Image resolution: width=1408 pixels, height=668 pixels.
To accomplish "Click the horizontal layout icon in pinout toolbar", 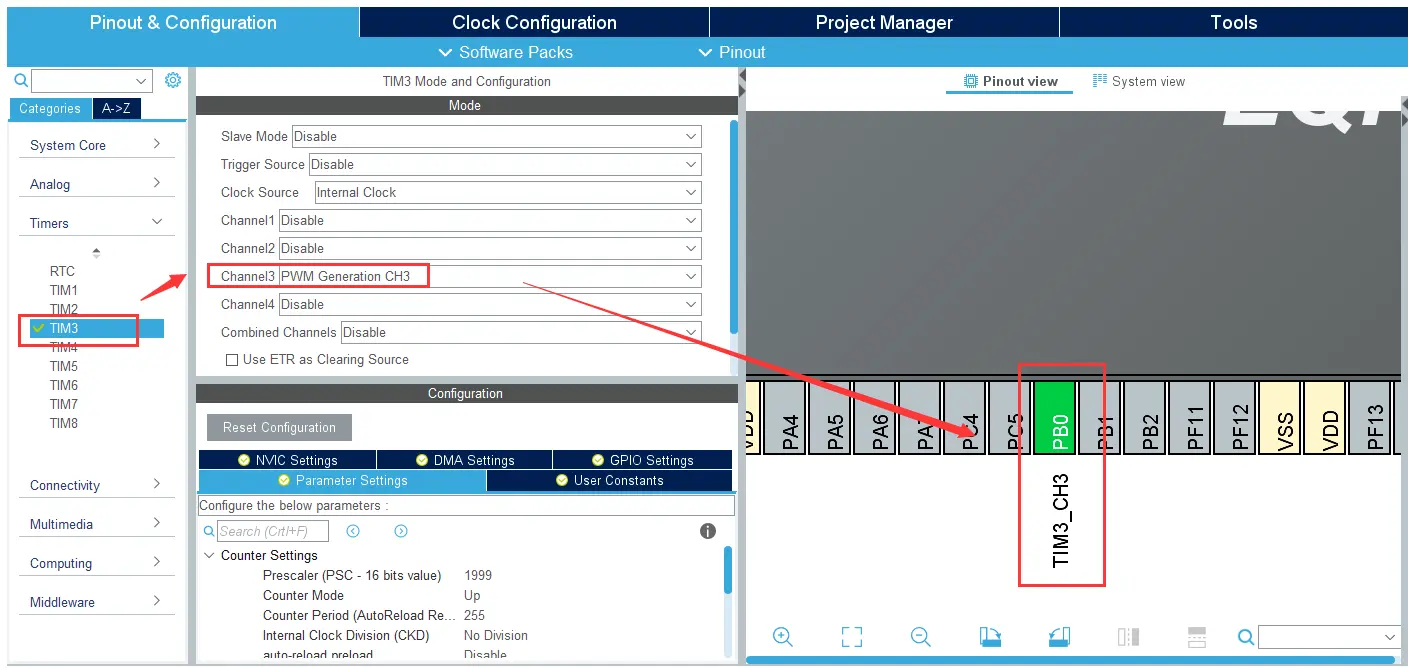I will click(1197, 637).
